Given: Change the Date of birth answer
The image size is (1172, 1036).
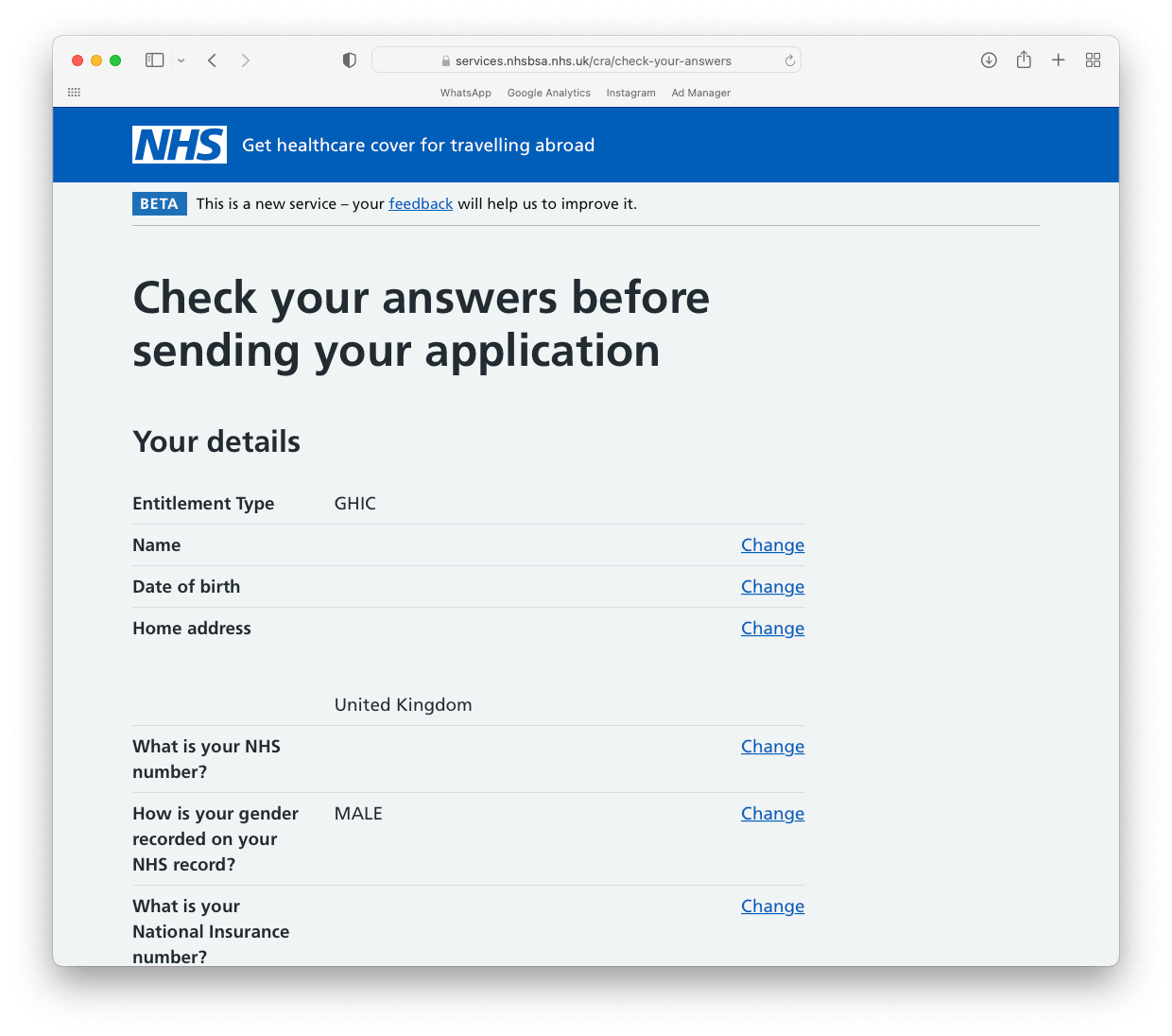Looking at the screenshot, I should coord(772,587).
